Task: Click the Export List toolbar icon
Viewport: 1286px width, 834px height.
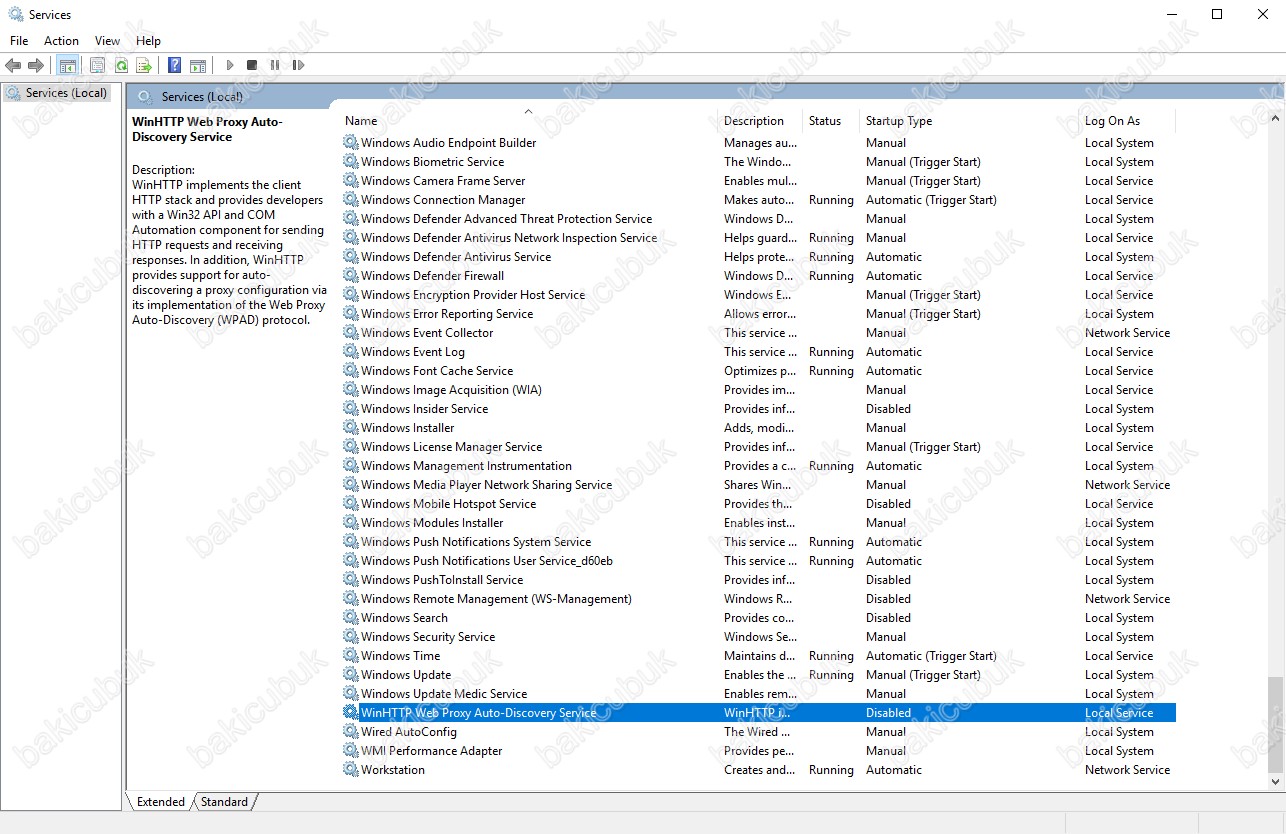Action: click(x=144, y=65)
